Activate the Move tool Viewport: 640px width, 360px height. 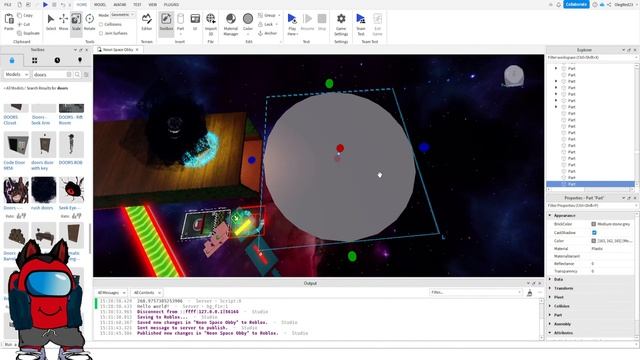tap(63, 22)
